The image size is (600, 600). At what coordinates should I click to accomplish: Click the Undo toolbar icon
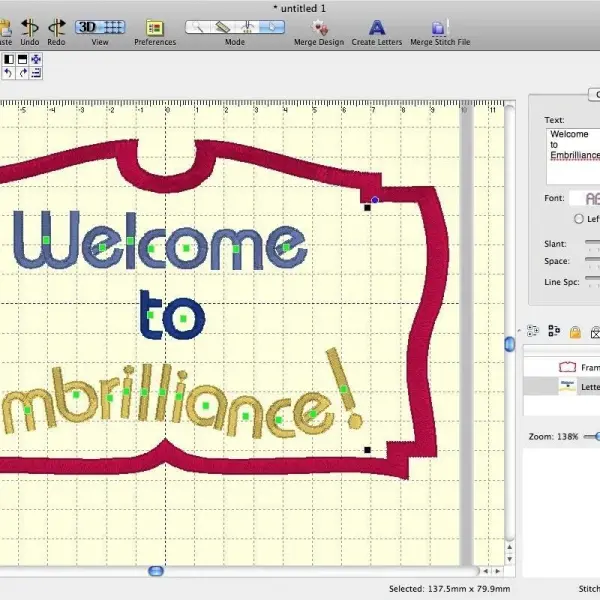click(29, 28)
